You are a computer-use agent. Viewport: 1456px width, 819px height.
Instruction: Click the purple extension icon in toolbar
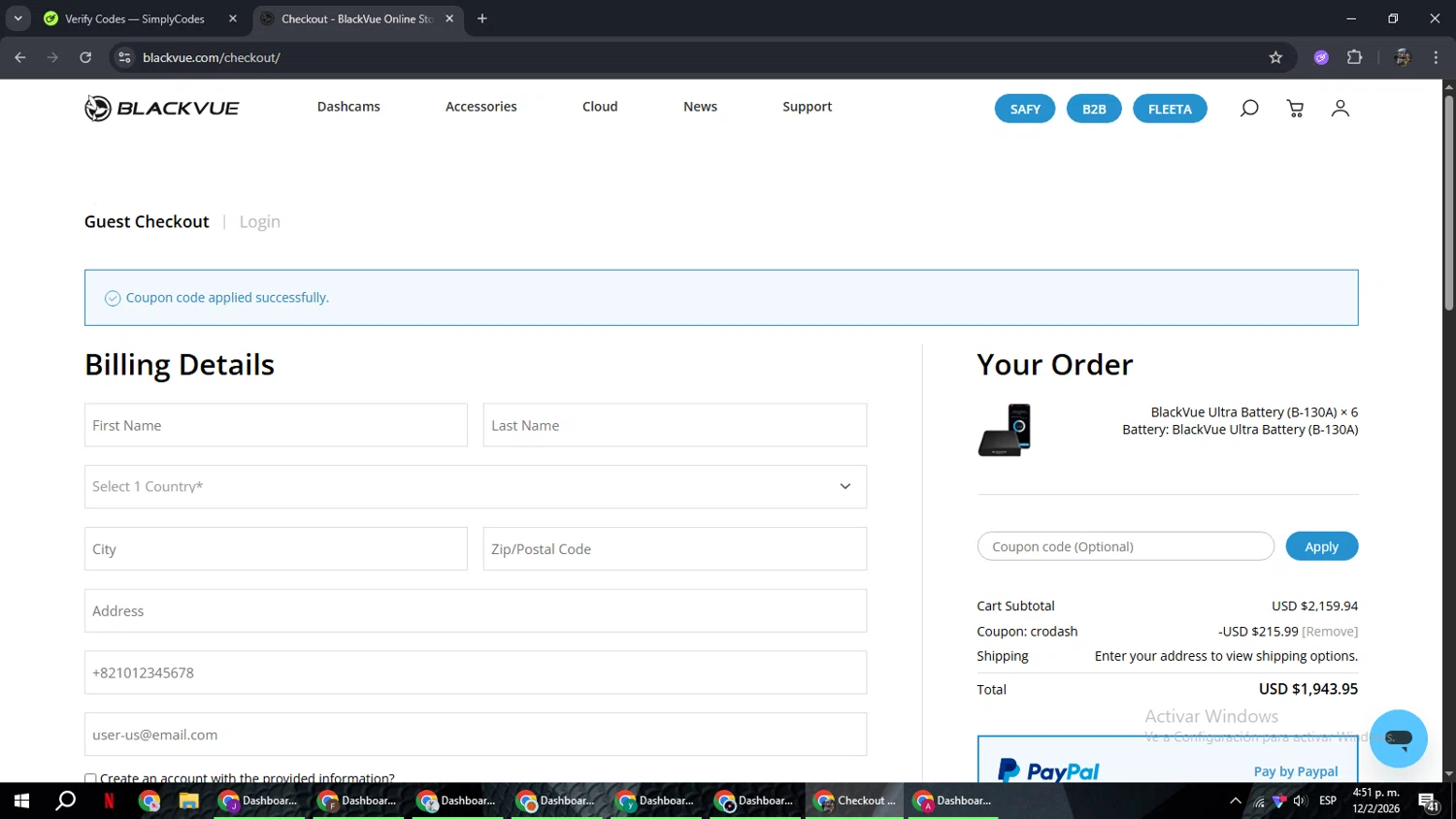click(1321, 57)
